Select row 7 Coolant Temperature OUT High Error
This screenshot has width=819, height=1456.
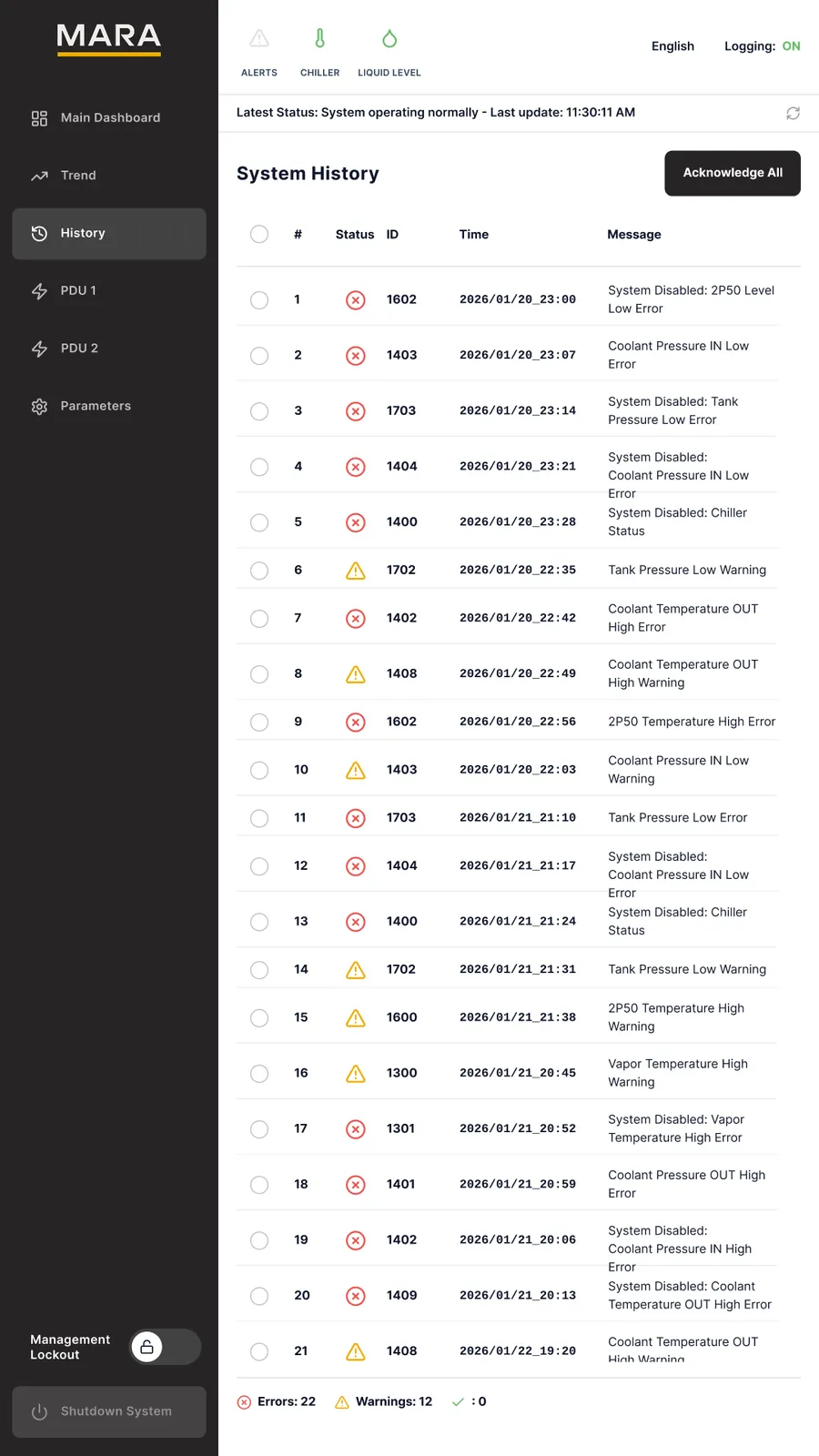point(259,619)
